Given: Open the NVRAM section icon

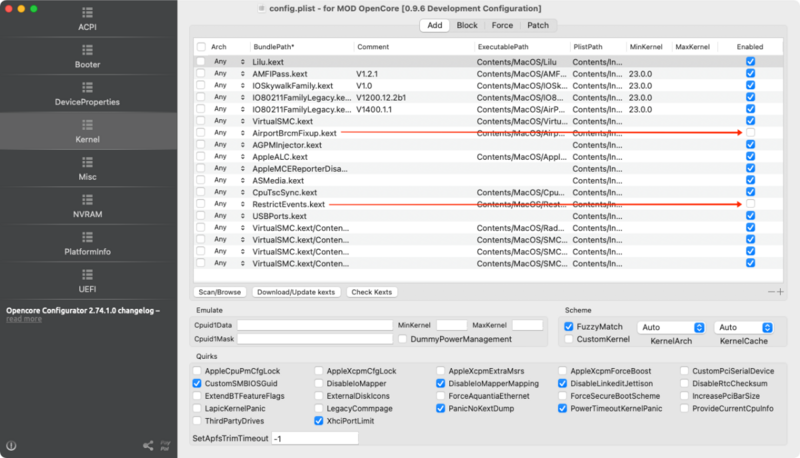Looking at the screenshot, I should tap(87, 199).
